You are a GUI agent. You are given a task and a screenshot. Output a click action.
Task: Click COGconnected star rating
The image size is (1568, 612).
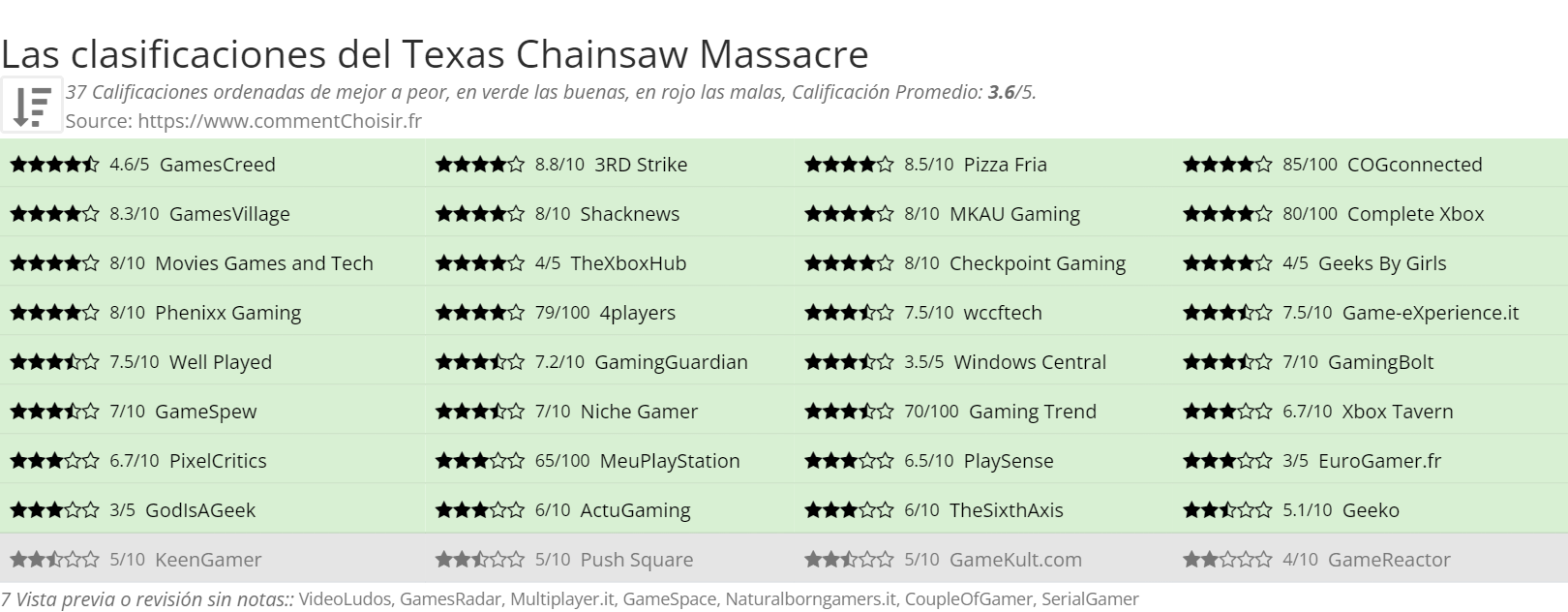[x=1227, y=165]
